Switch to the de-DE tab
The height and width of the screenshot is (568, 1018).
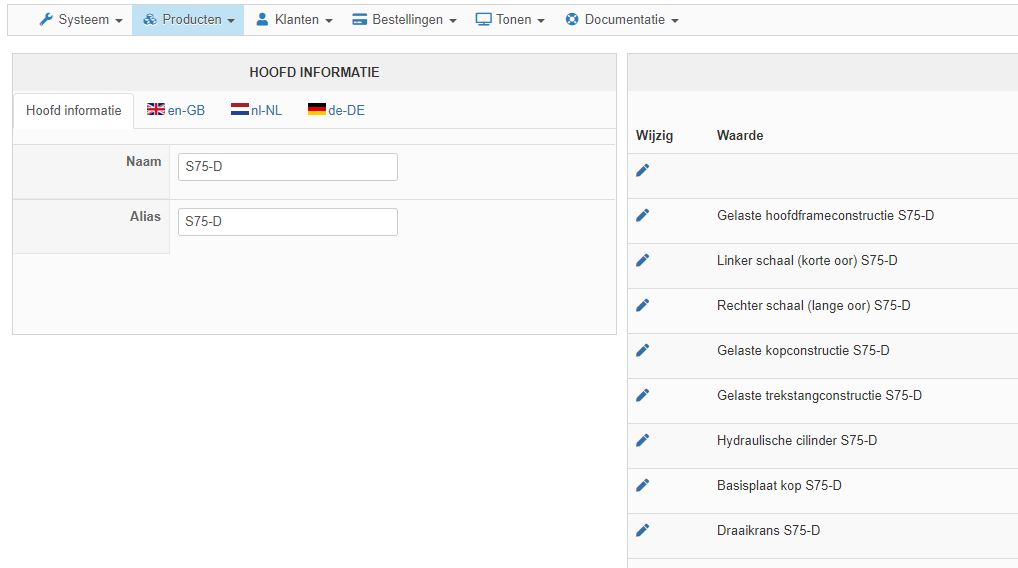336,110
